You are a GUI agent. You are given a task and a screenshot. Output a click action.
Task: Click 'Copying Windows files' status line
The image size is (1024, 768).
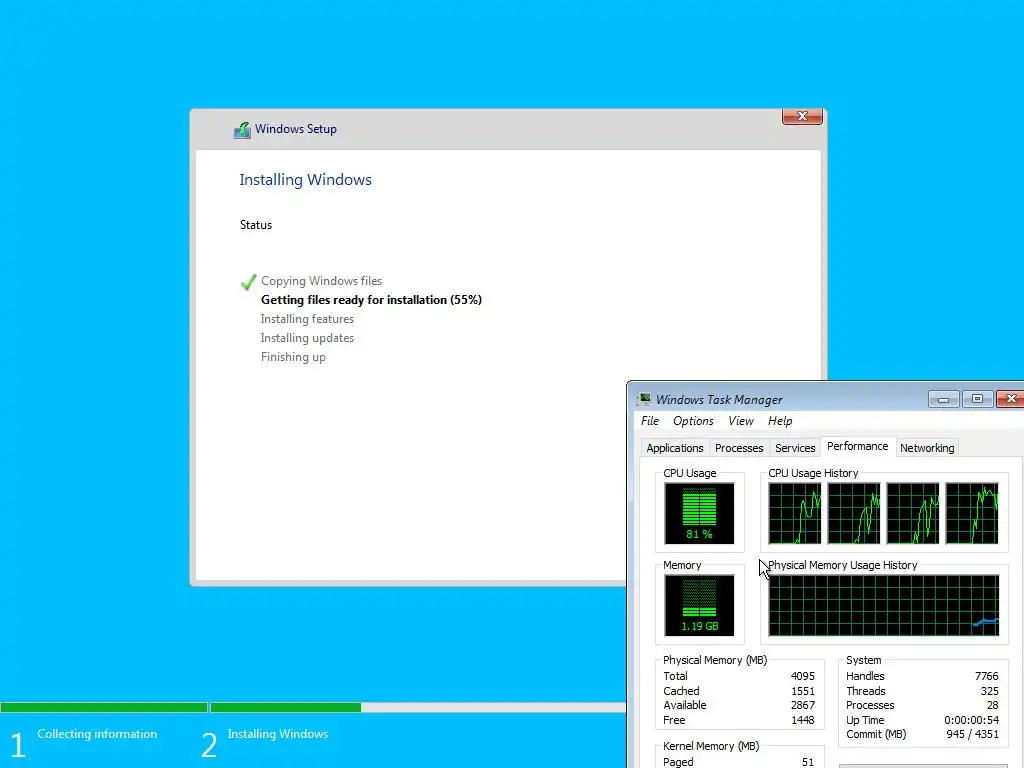(x=321, y=281)
